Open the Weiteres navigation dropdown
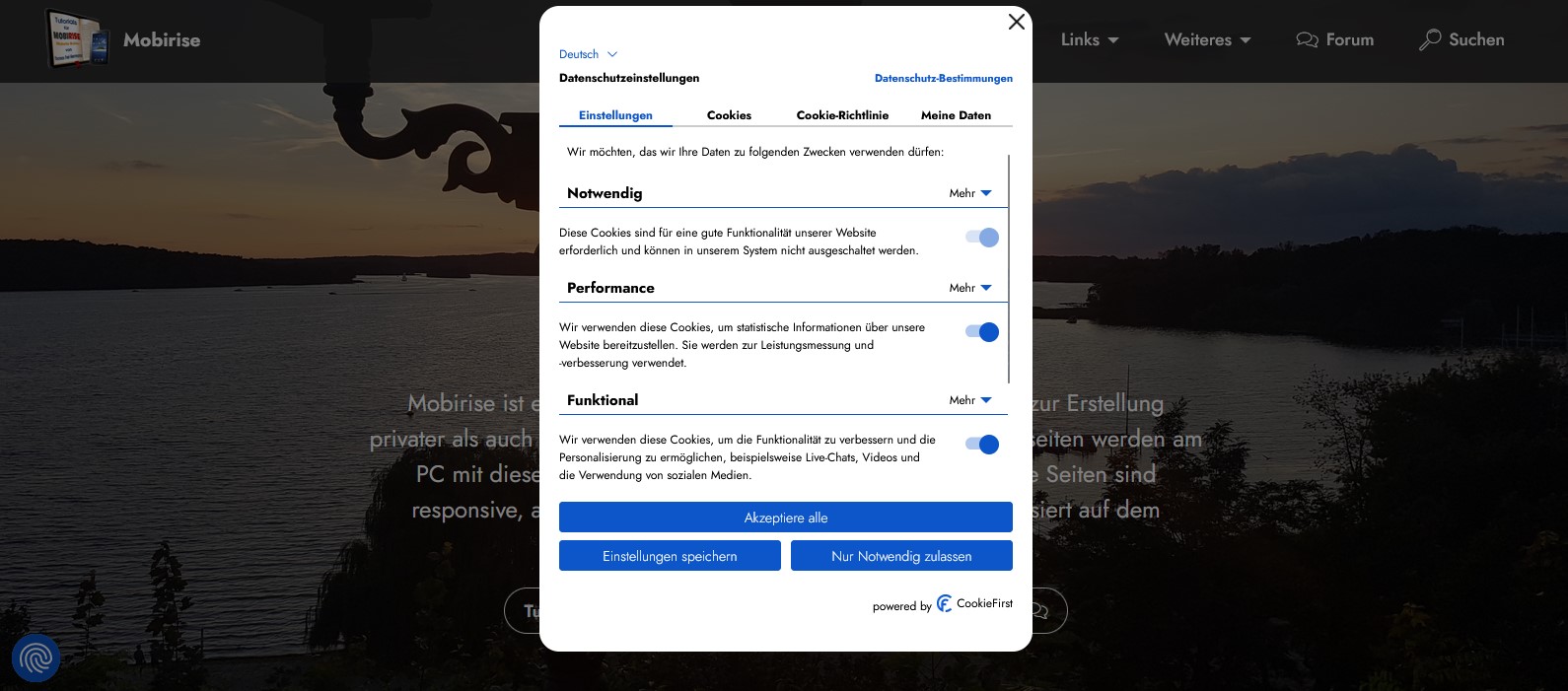 click(1207, 39)
